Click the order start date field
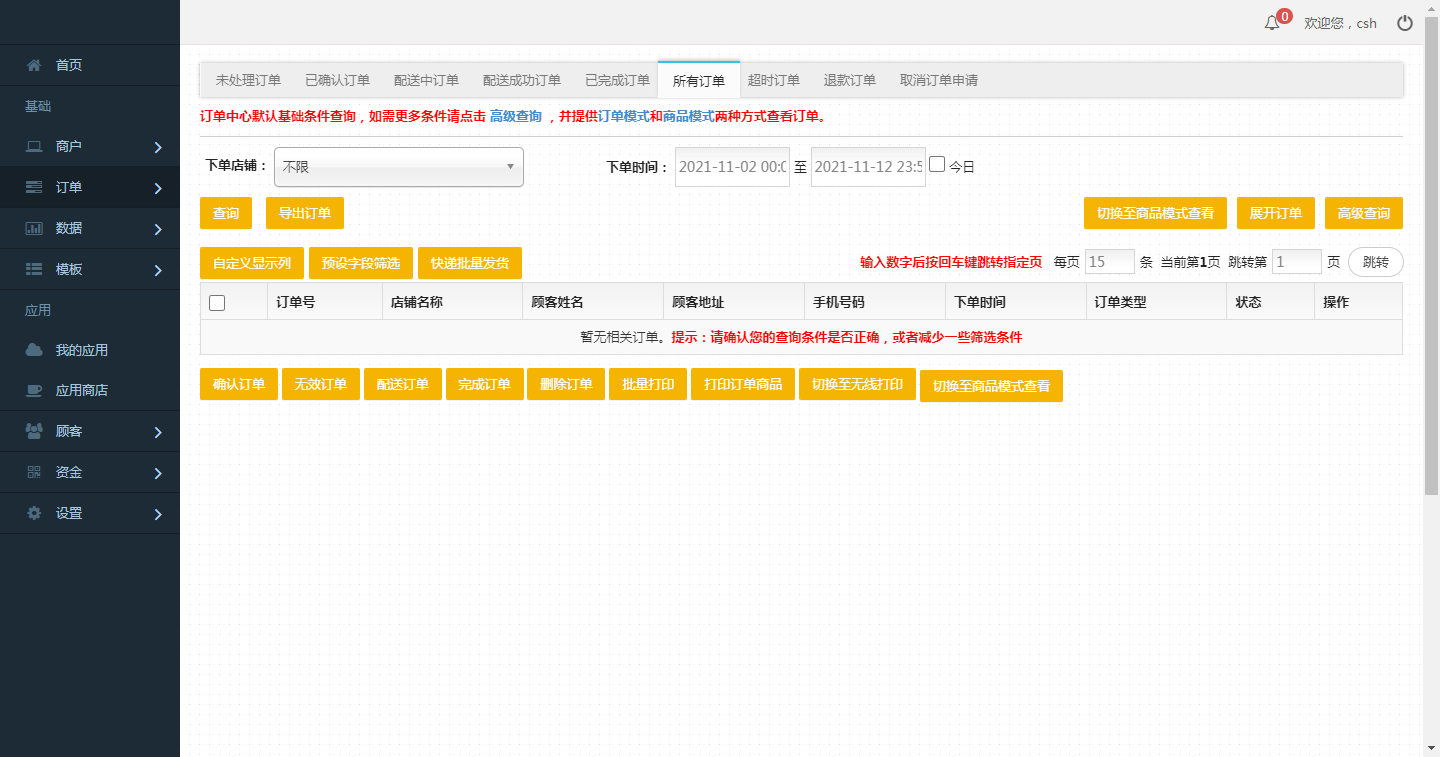 pos(732,167)
